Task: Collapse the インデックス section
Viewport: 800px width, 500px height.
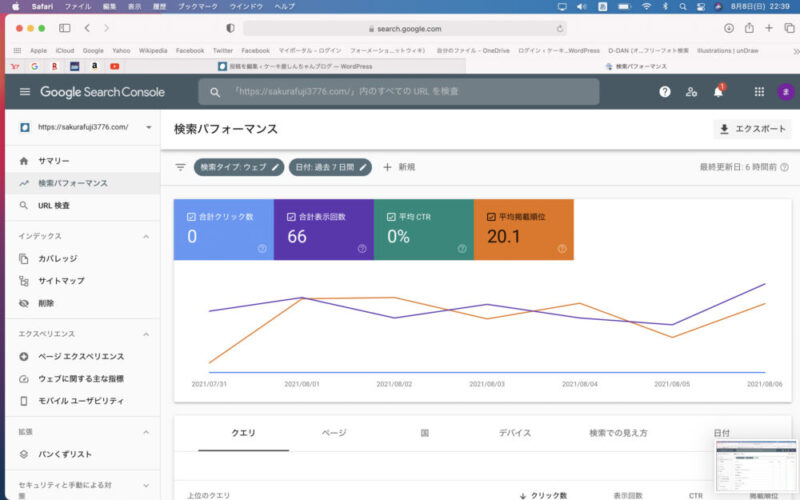Action: (146, 236)
